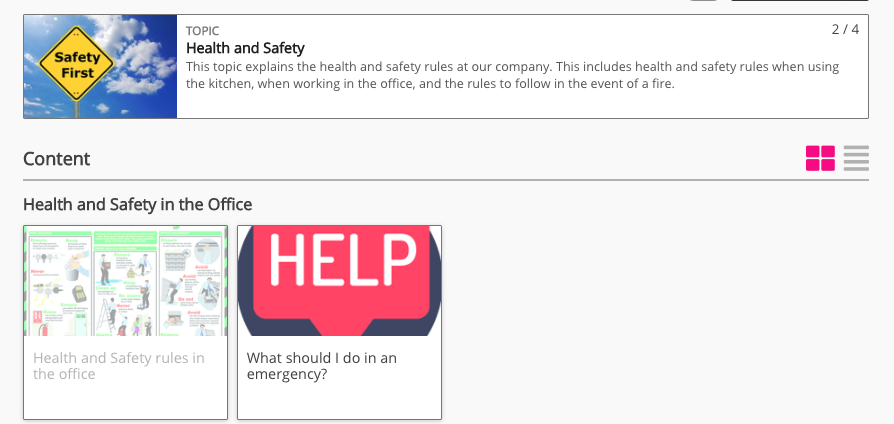Click the blank area below the office rules card title
Viewport: 894px width, 424px height.
tap(125, 402)
